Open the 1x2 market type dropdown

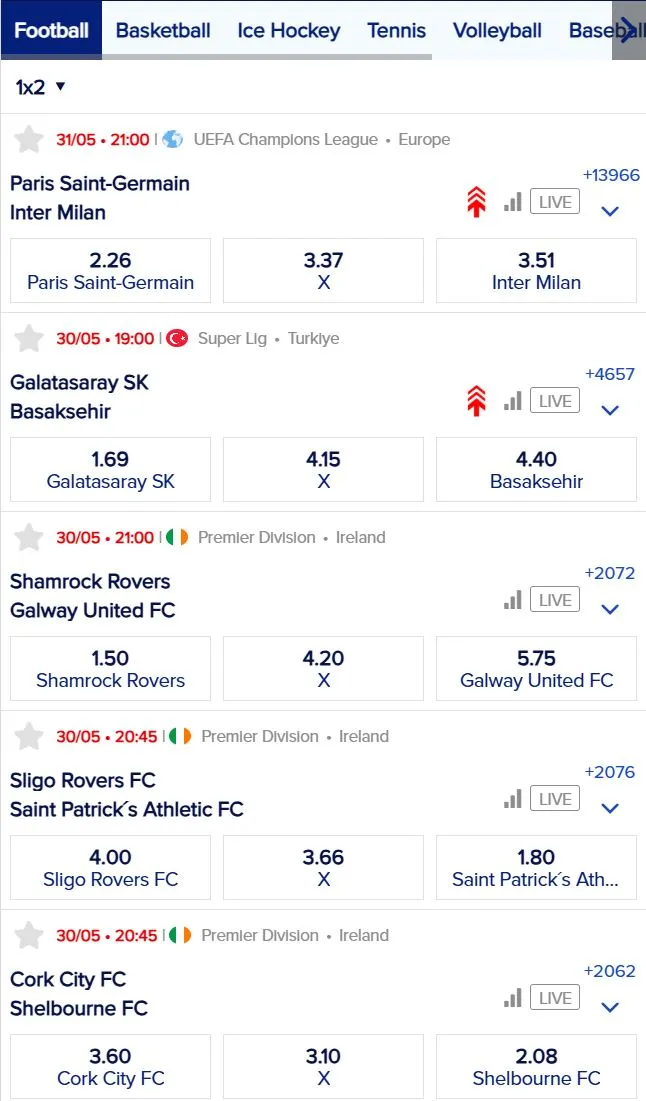click(x=40, y=87)
